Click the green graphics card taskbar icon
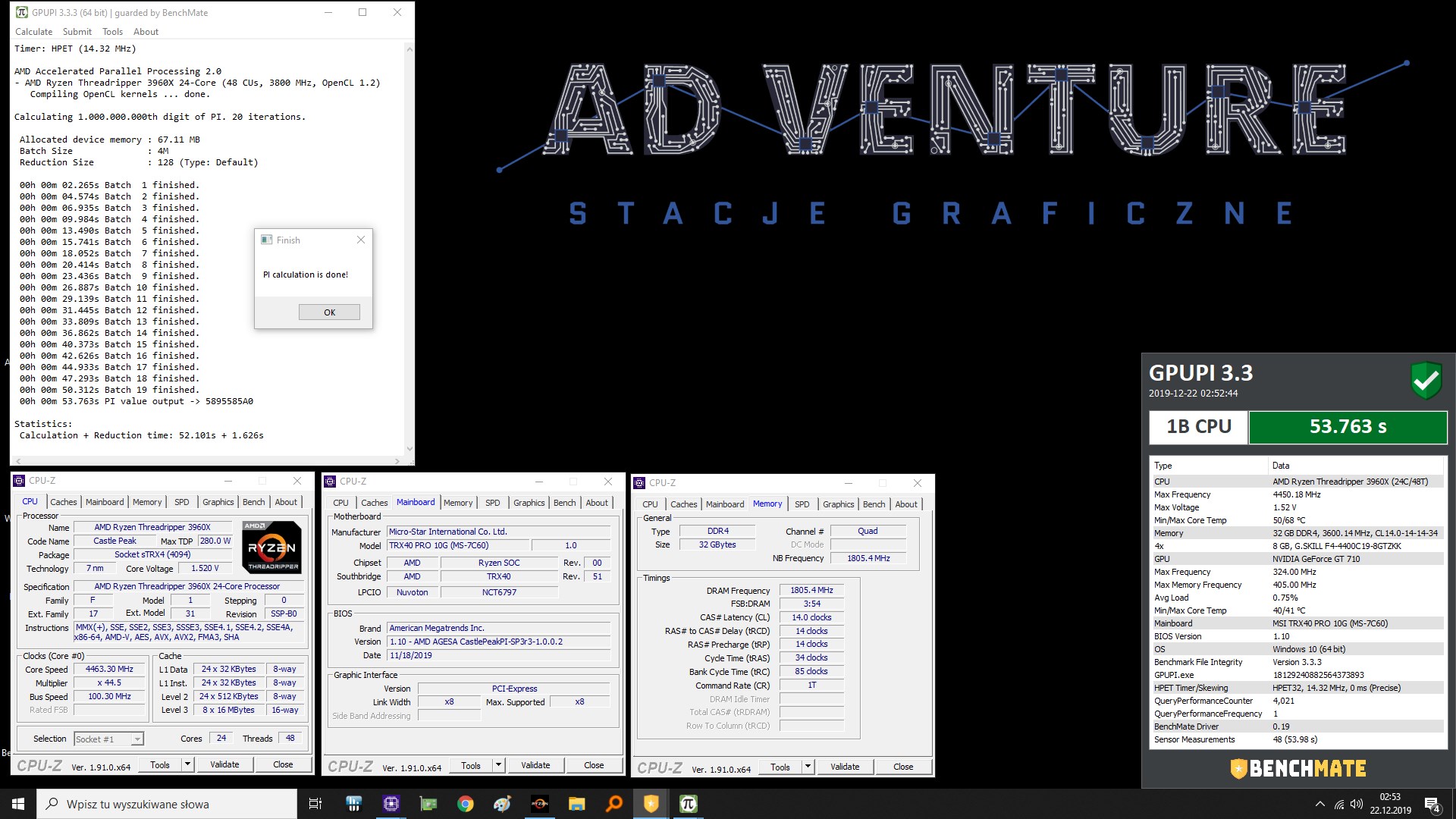The height and width of the screenshot is (819, 1456). click(x=428, y=804)
